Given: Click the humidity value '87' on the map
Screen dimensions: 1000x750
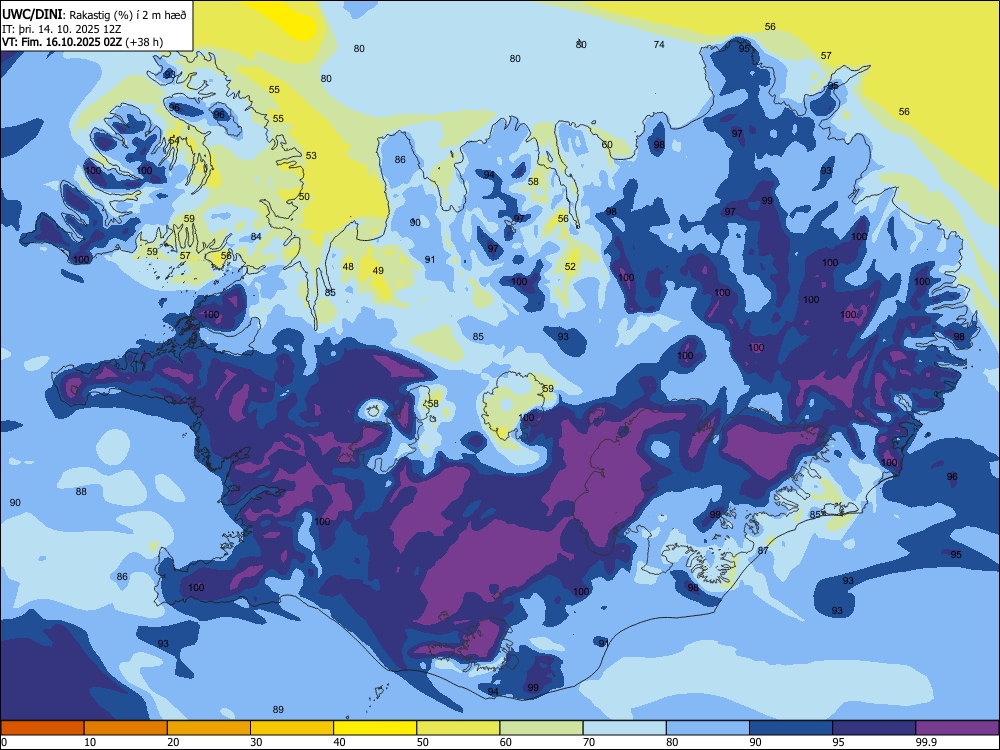Looking at the screenshot, I should (763, 550).
